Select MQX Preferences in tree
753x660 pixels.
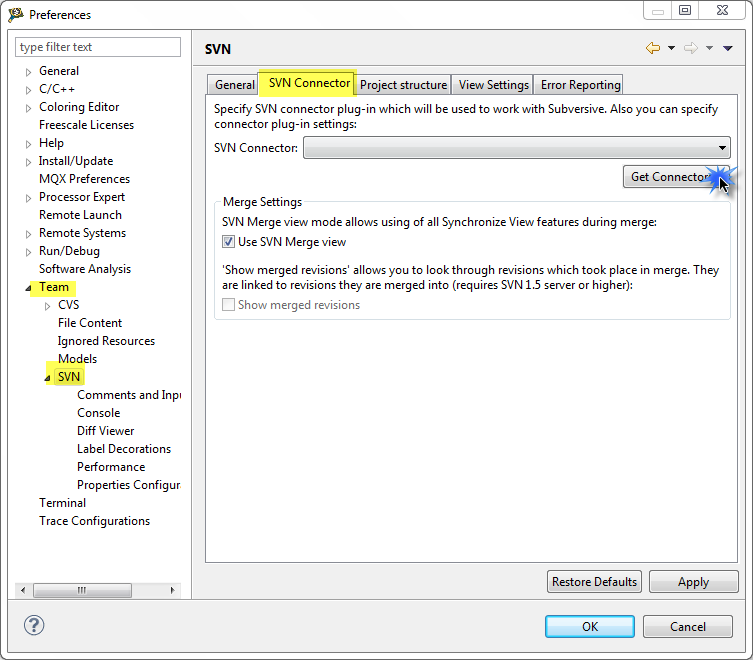coord(85,179)
